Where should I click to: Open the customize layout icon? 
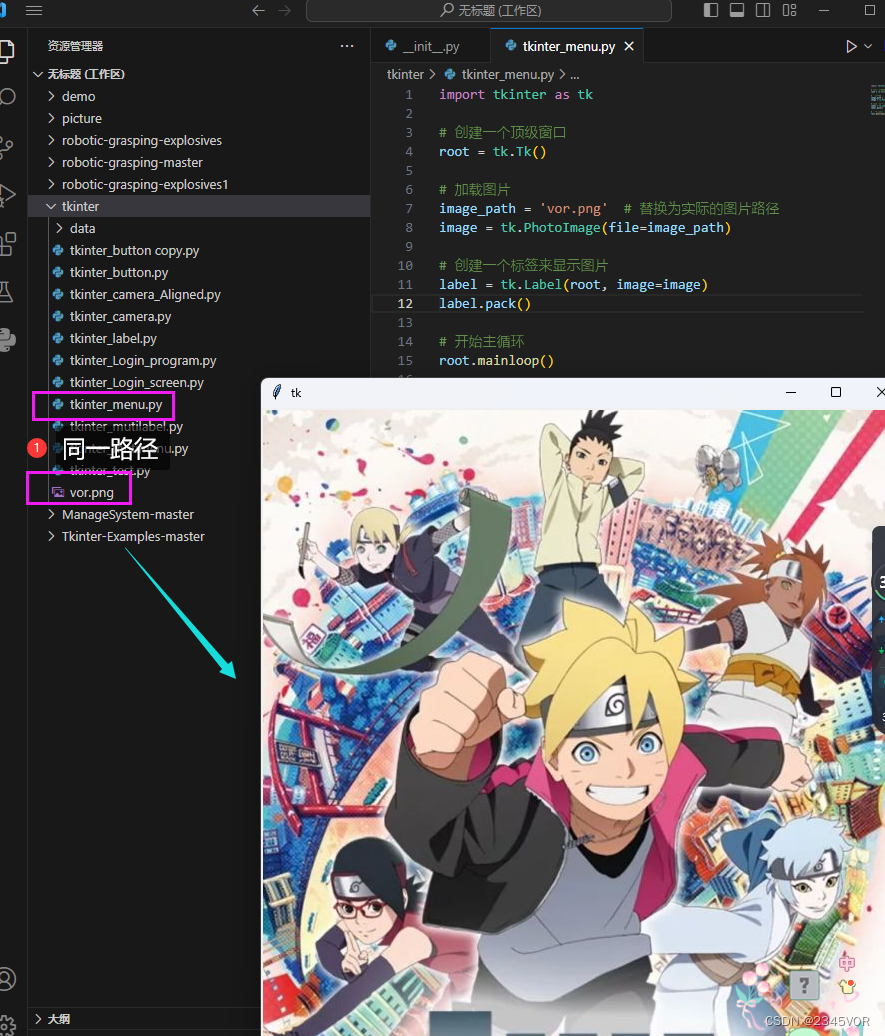pos(789,10)
